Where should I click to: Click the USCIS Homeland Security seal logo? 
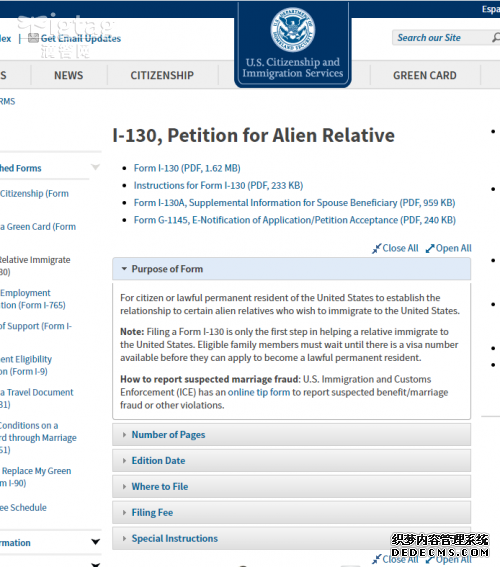pyautogui.click(x=292, y=30)
